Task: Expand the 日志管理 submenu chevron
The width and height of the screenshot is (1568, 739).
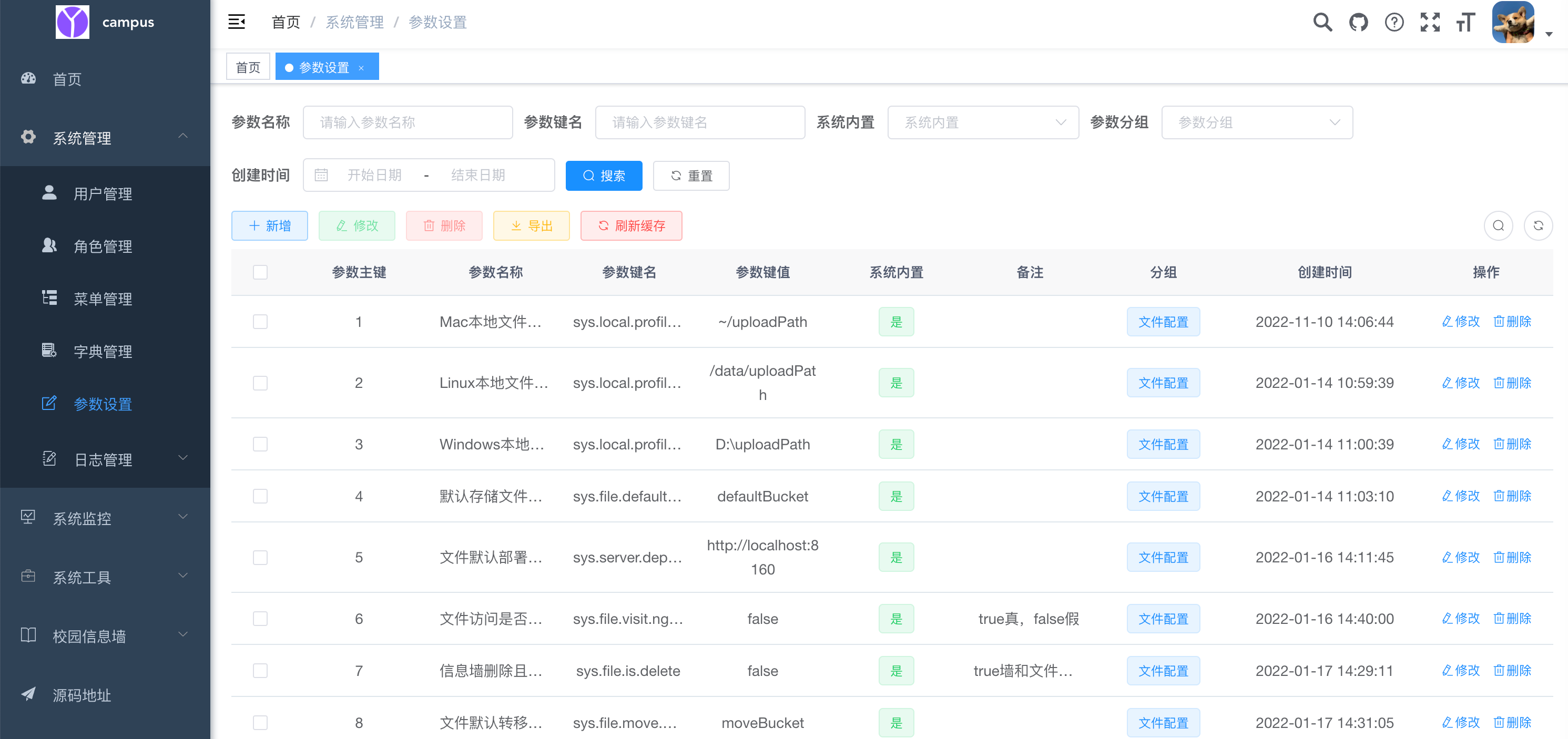Action: point(182,457)
